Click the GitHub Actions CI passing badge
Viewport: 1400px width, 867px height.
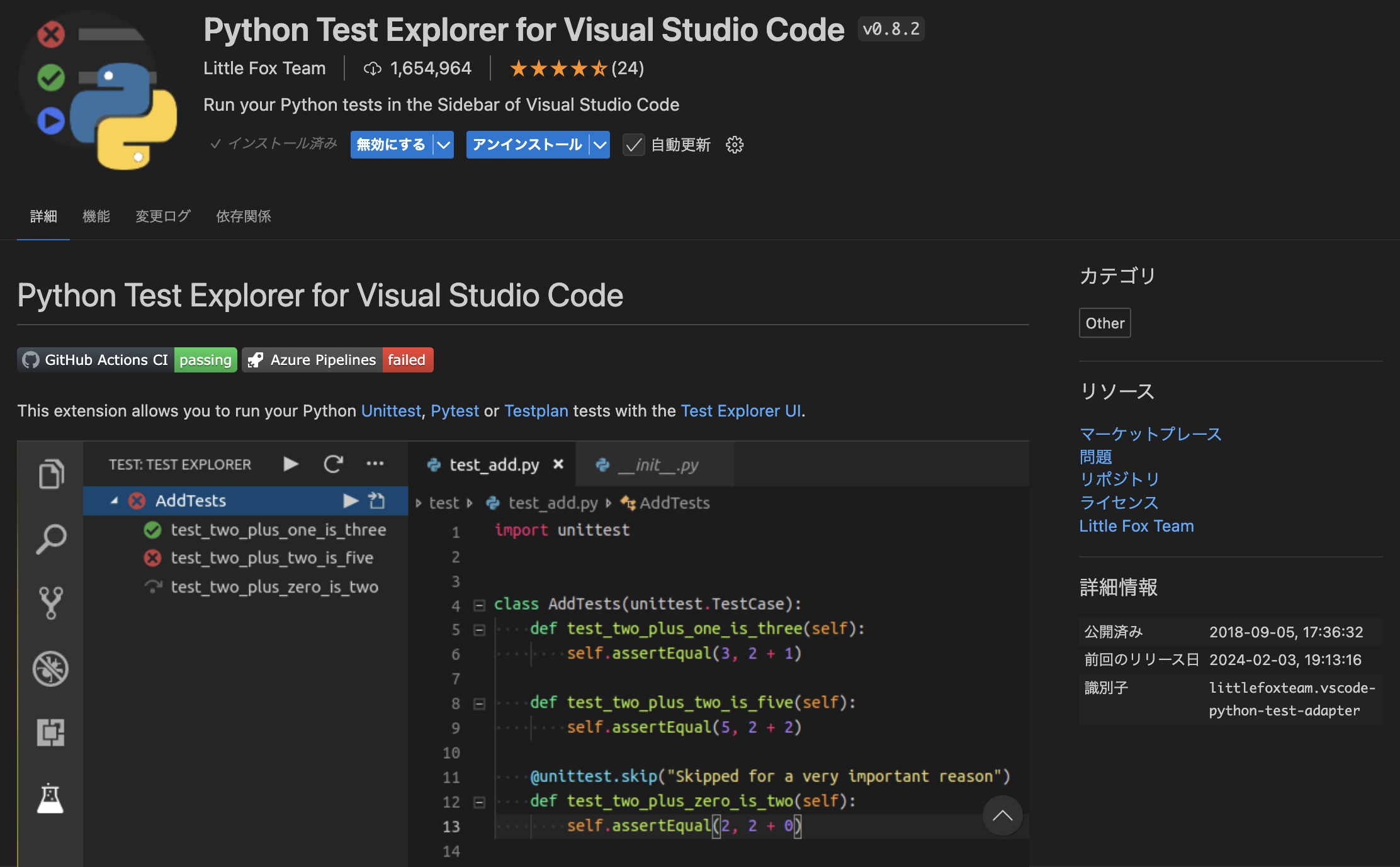127,359
